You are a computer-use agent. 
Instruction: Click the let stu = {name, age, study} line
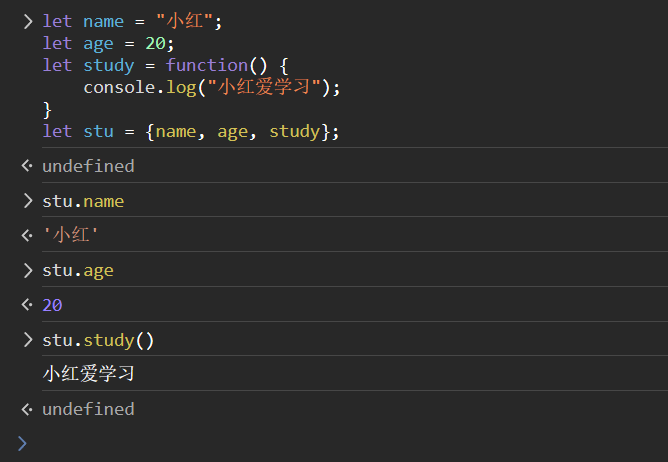click(x=190, y=131)
